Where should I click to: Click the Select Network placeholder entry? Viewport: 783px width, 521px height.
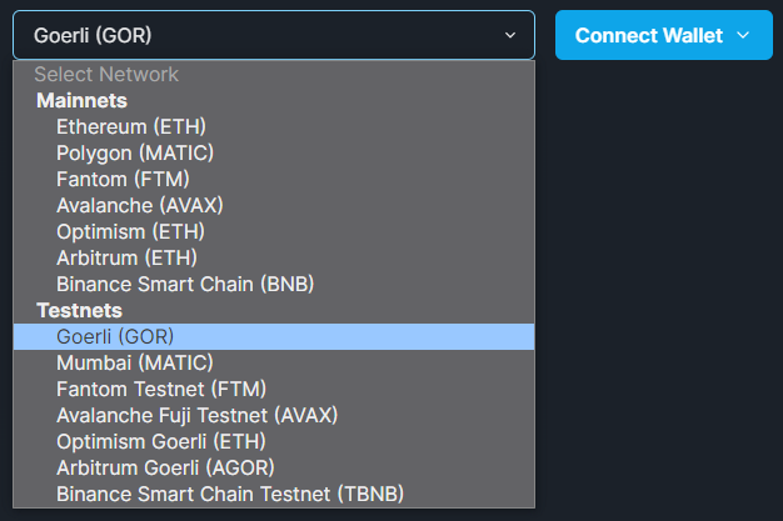point(106,74)
